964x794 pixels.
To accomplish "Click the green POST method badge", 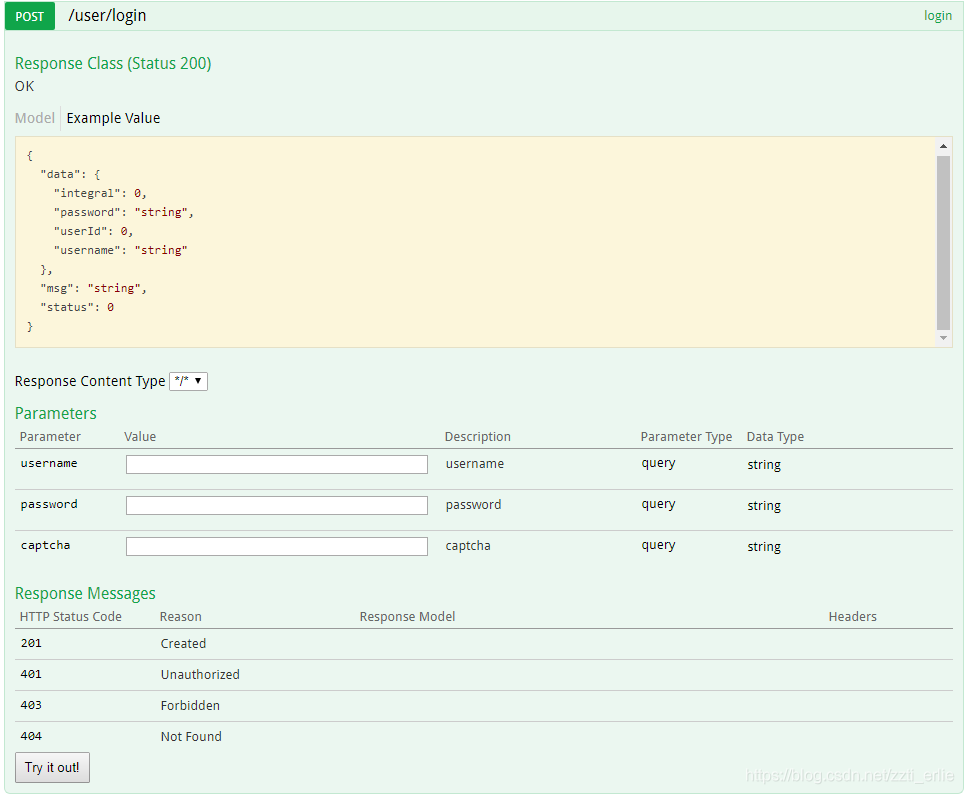I will click(x=29, y=16).
